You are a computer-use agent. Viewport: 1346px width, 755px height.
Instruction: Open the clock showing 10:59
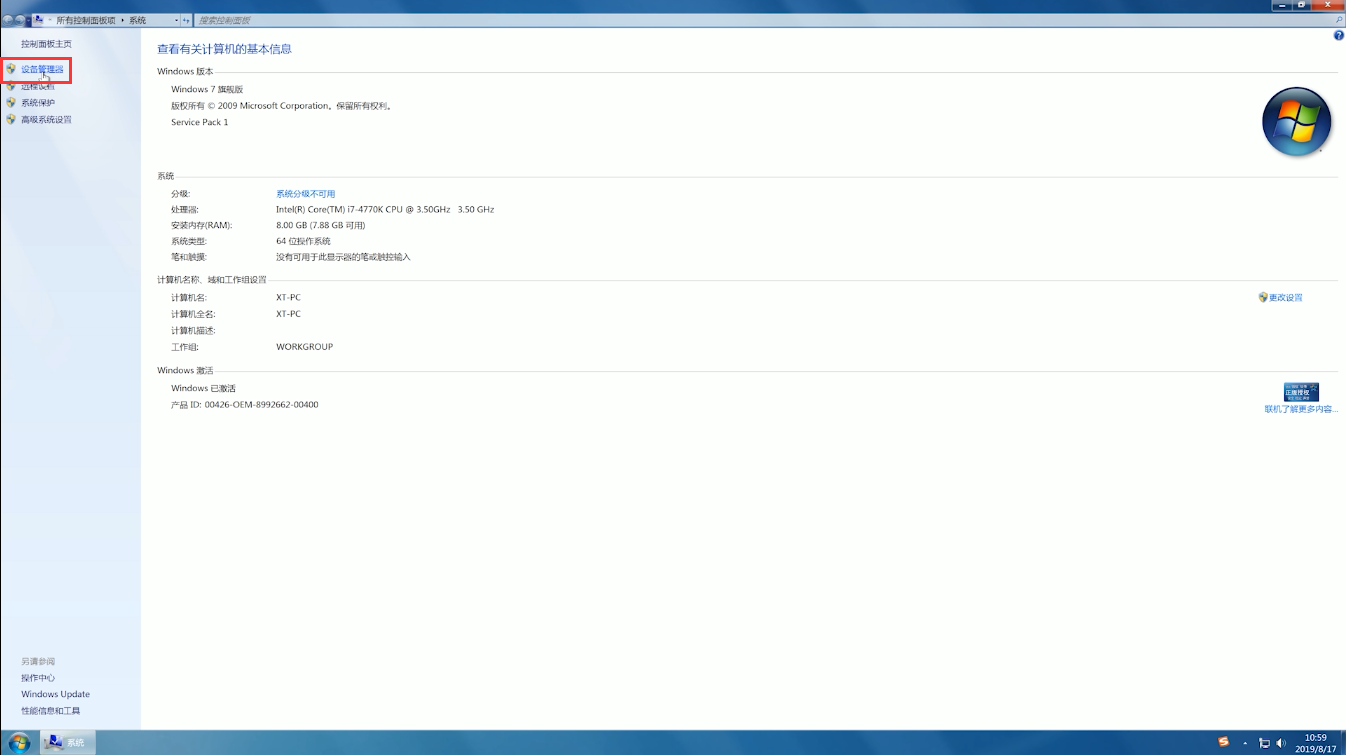tap(1315, 742)
